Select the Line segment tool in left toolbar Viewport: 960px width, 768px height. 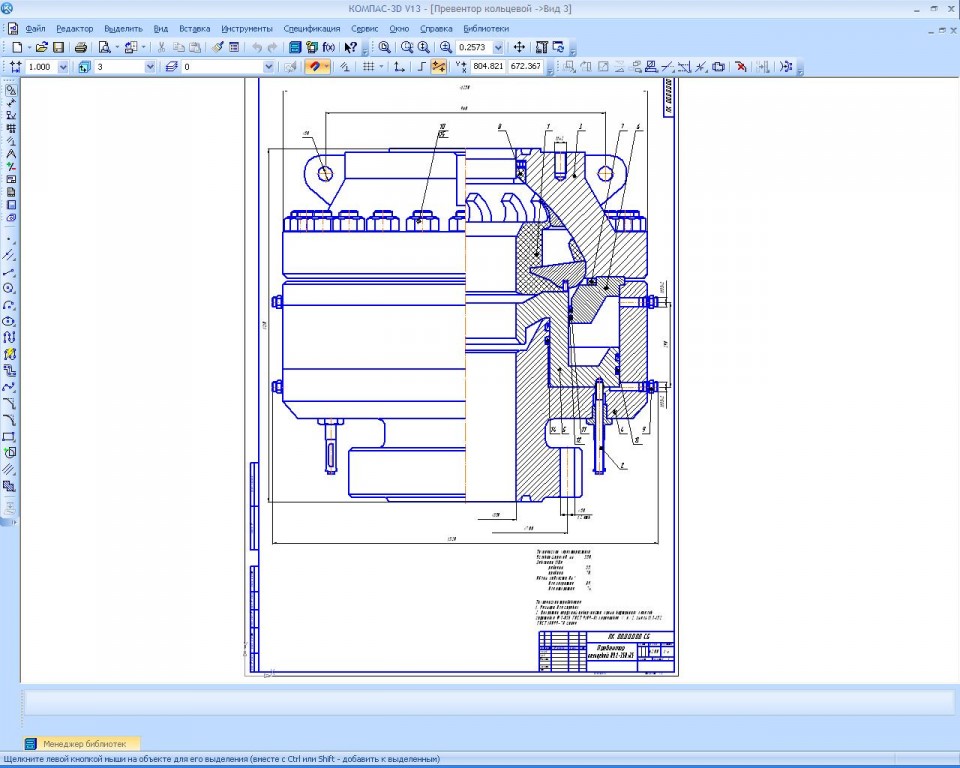(9, 273)
